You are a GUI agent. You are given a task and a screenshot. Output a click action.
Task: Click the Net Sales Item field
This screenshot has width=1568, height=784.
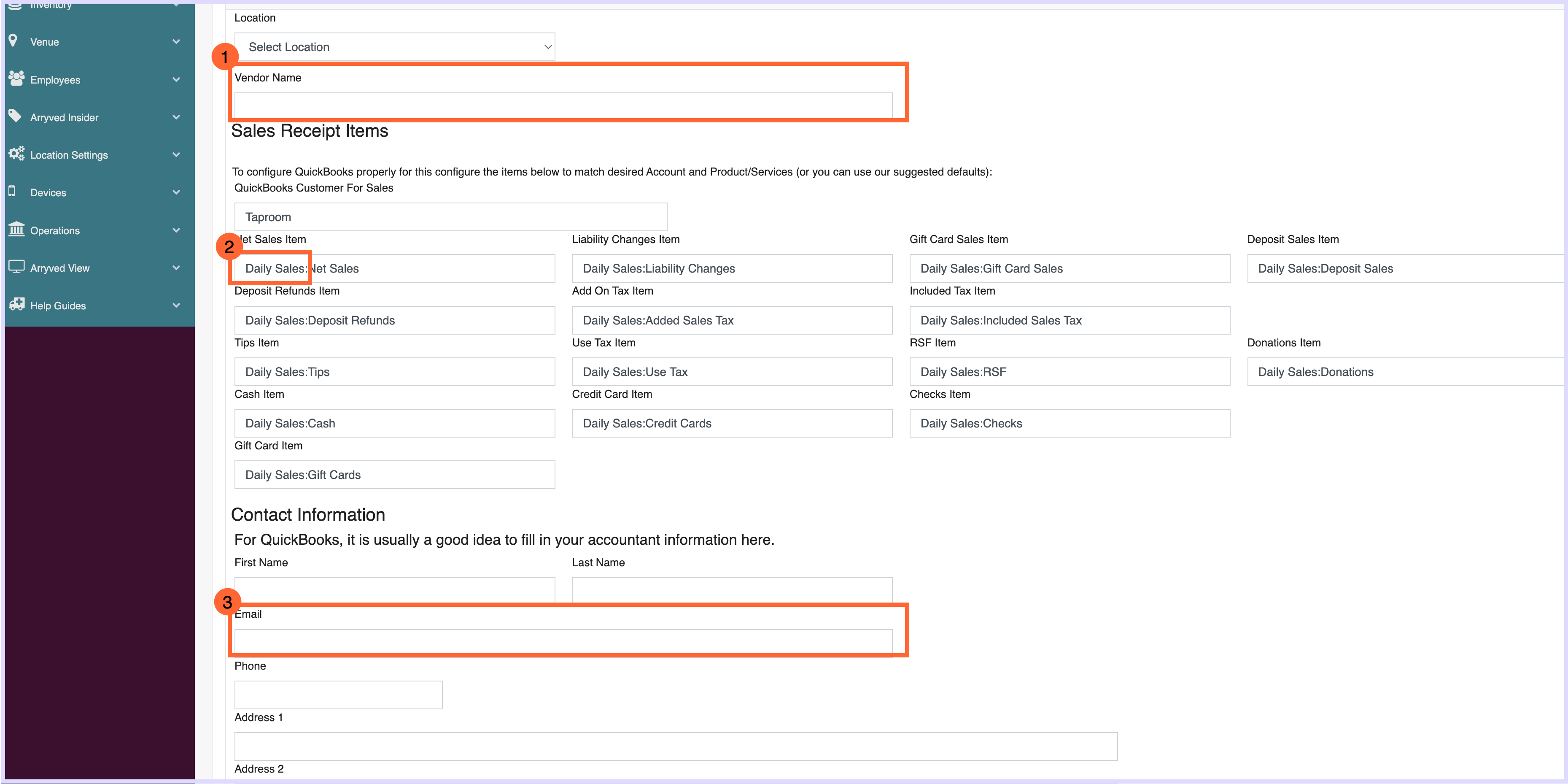click(x=394, y=269)
